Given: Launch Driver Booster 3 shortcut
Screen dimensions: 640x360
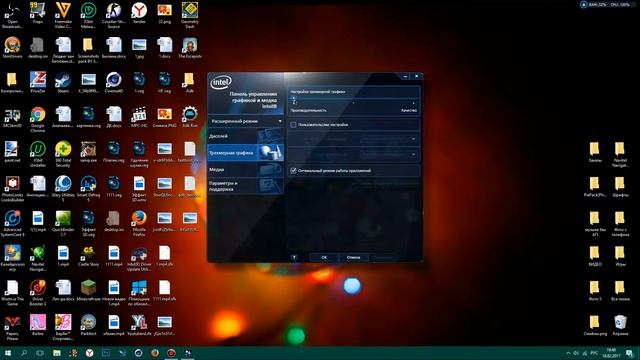Looking at the screenshot, I should click(x=38, y=292).
